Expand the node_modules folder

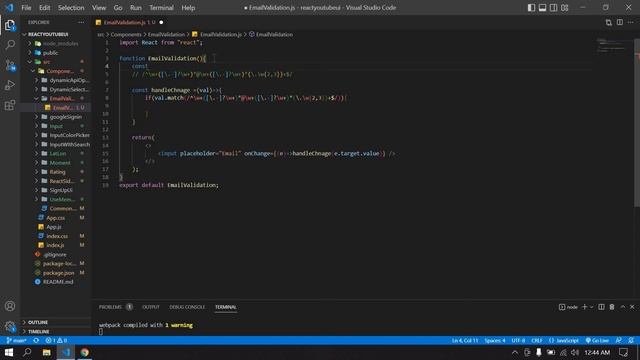click(x=56, y=44)
